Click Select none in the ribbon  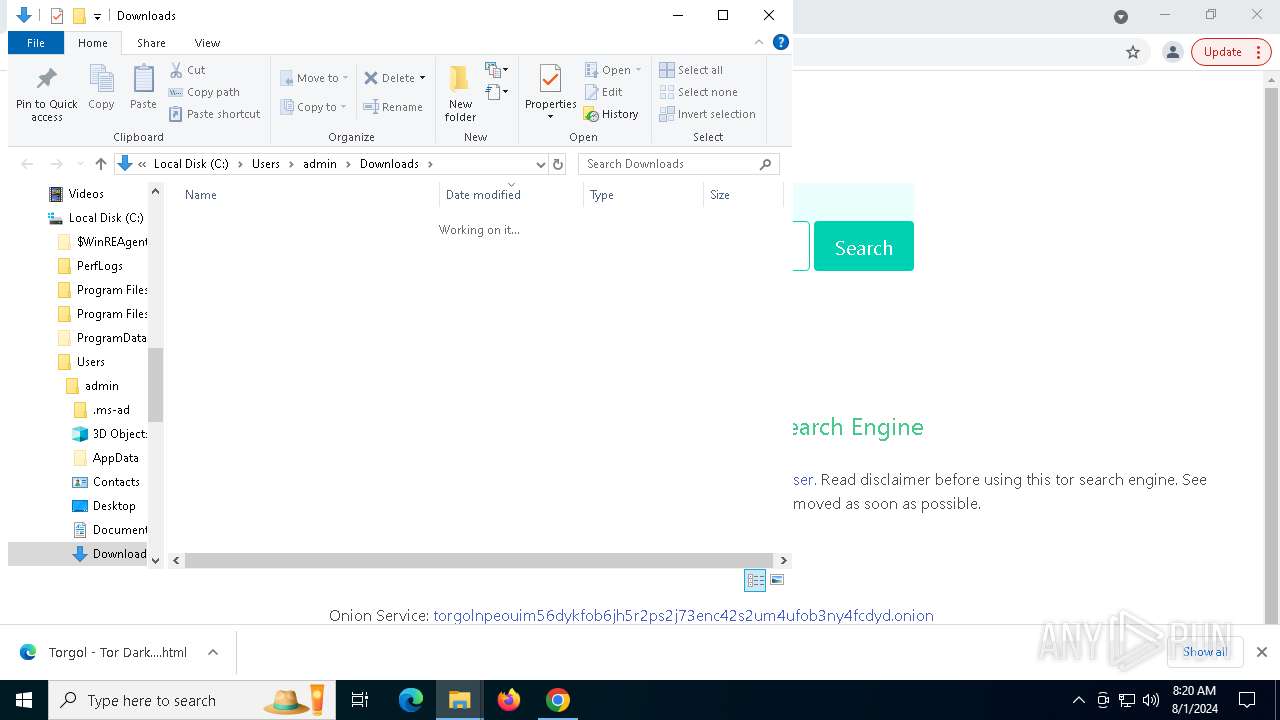click(x=698, y=92)
